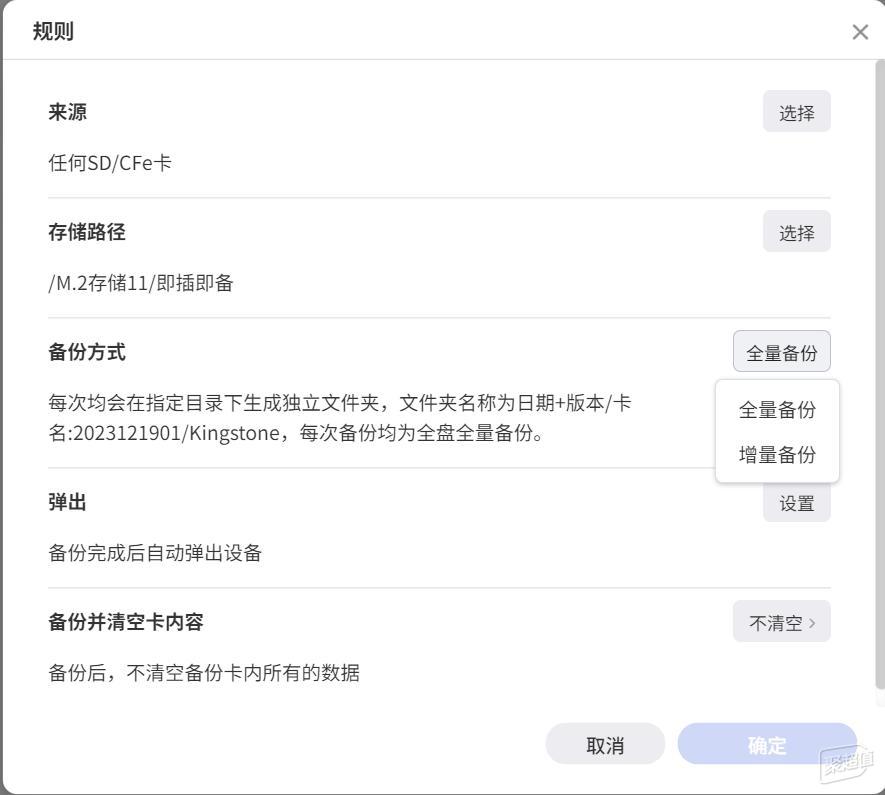The height and width of the screenshot is (795, 885).
Task: Click the 规则 dialog title
Action: 53,31
